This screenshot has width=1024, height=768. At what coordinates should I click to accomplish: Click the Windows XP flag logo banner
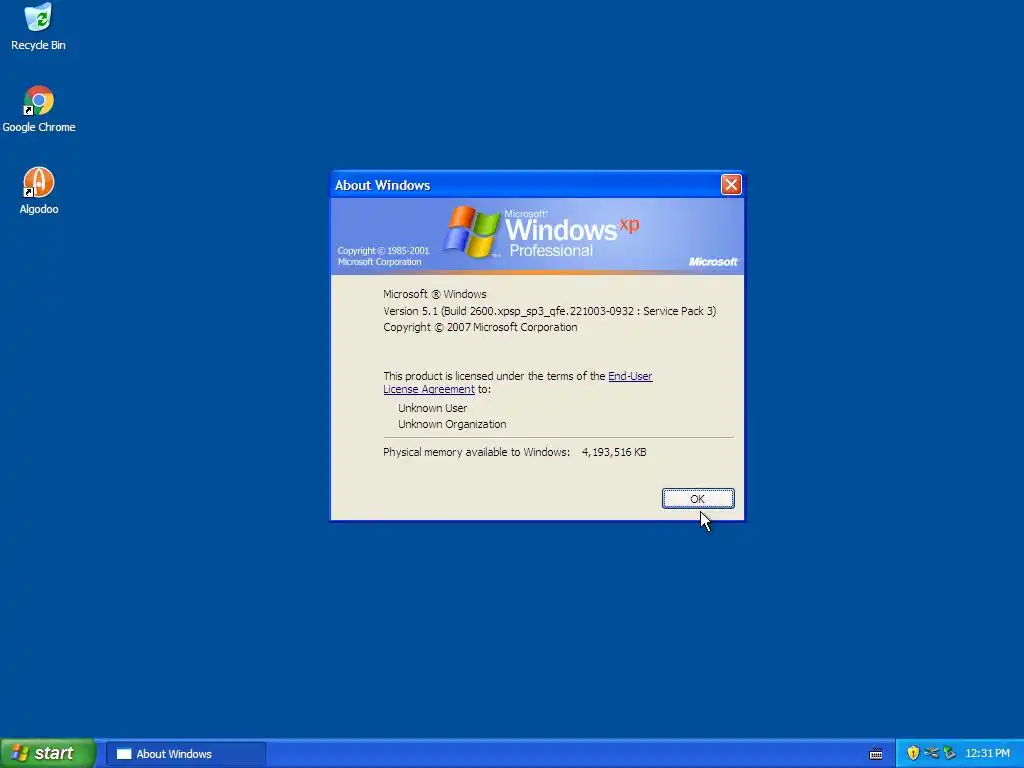point(537,235)
